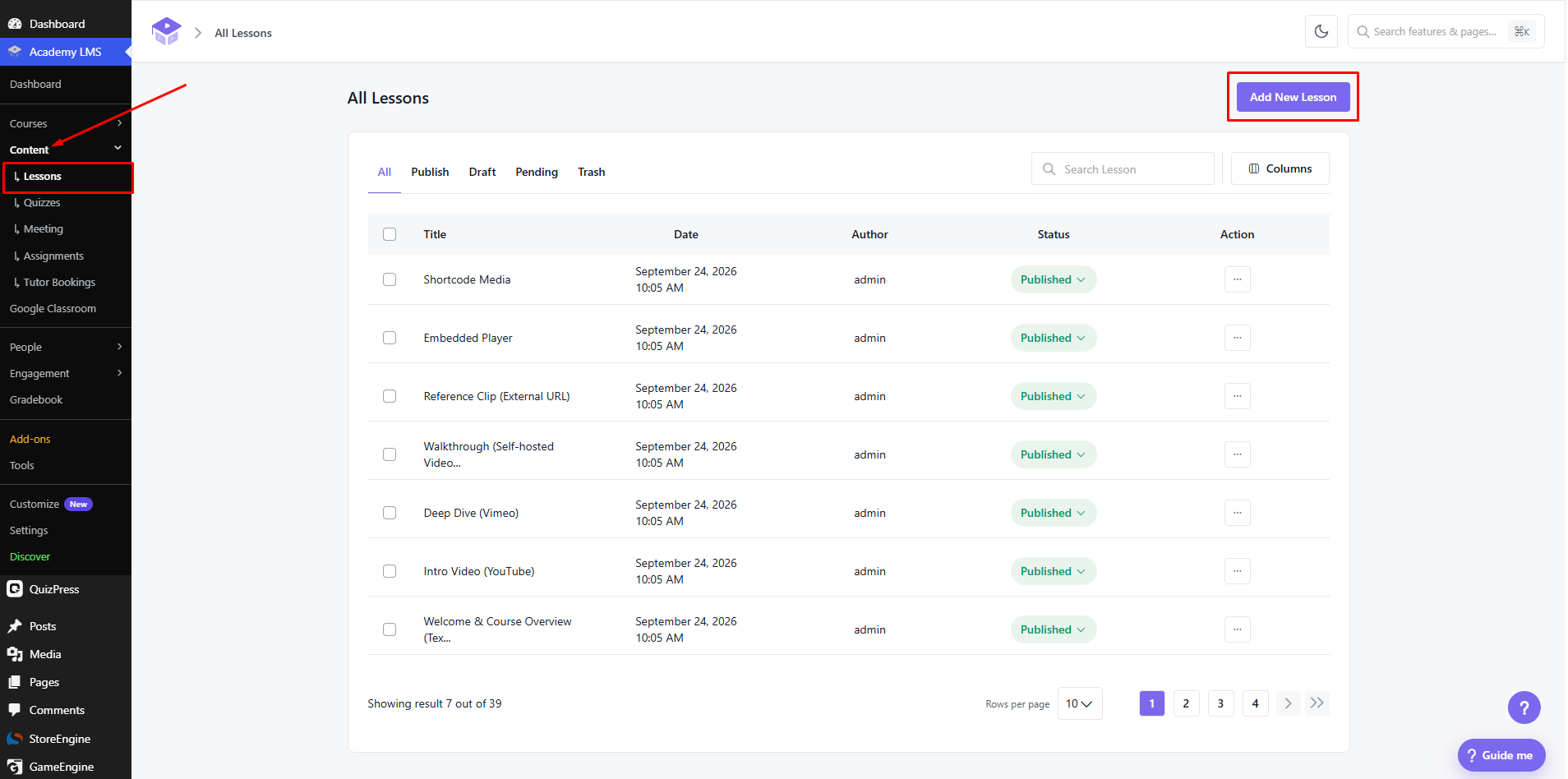Go to next page arrow in pagination
This screenshot has width=1568, height=779.
pyautogui.click(x=1288, y=703)
